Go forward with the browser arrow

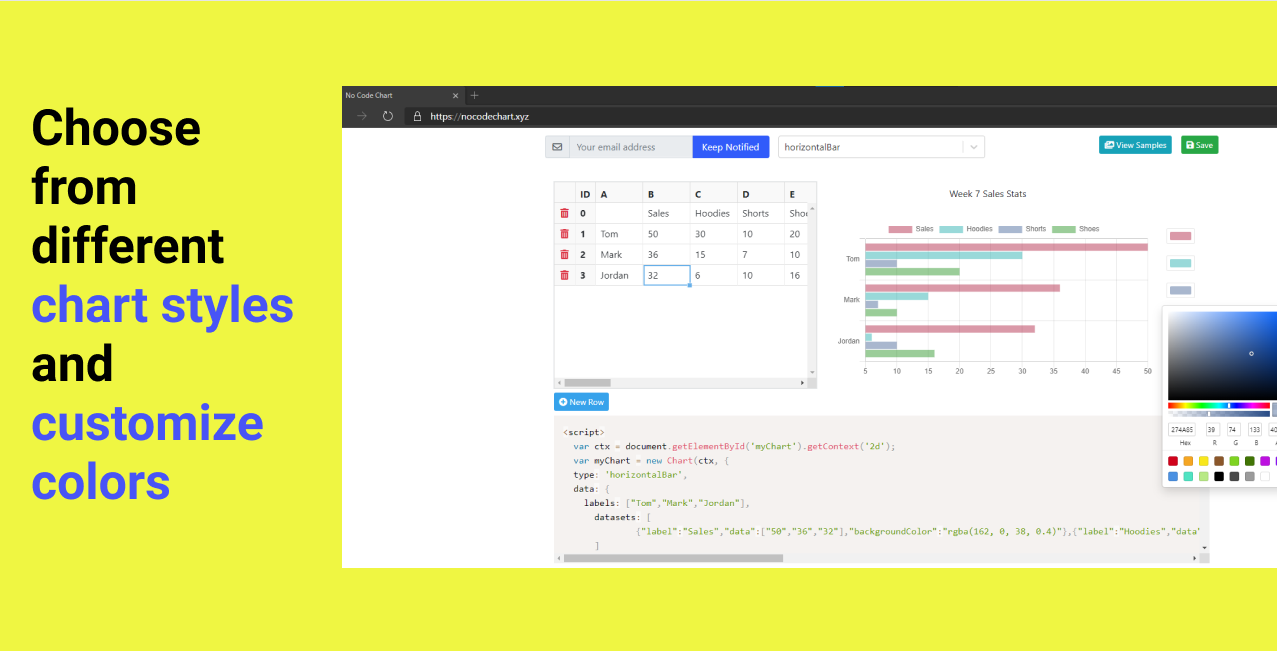362,116
